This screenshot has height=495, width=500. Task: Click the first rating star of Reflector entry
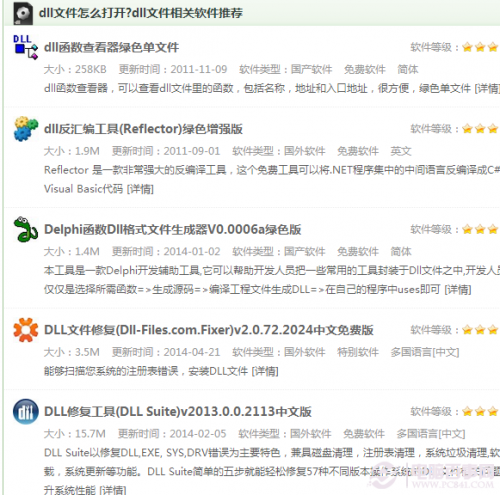467,129
